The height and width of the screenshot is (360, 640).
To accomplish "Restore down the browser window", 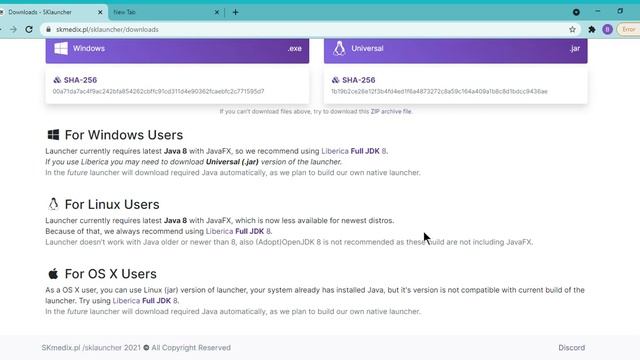I will (620, 11).
